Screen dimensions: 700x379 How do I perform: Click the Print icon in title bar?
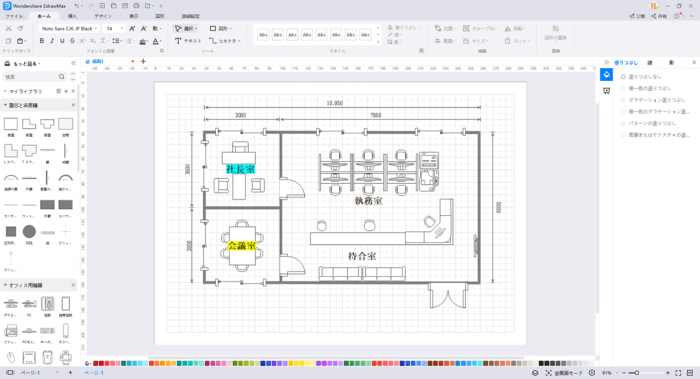(x=136, y=6)
